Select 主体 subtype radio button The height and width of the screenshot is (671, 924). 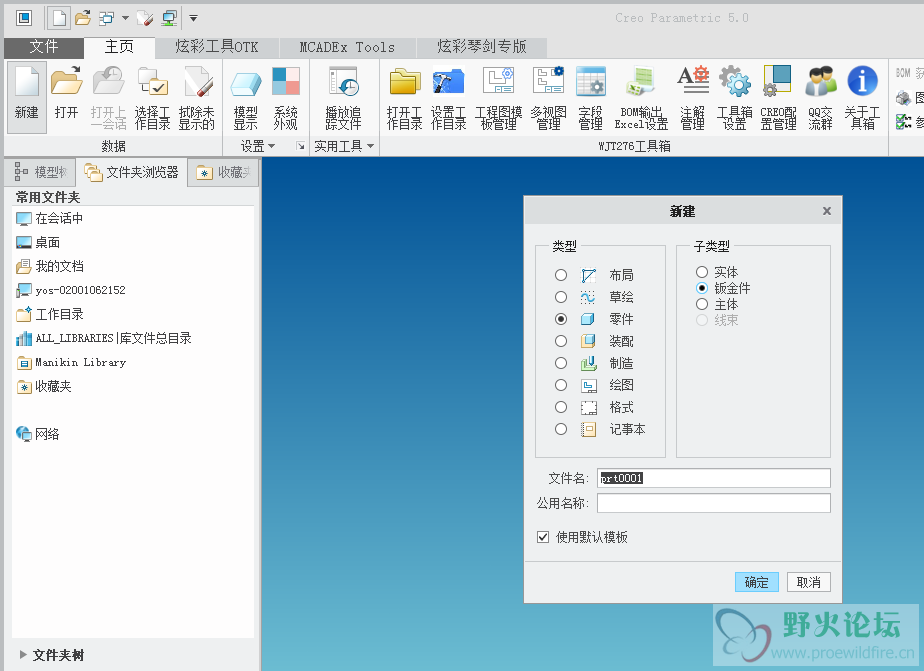point(701,305)
